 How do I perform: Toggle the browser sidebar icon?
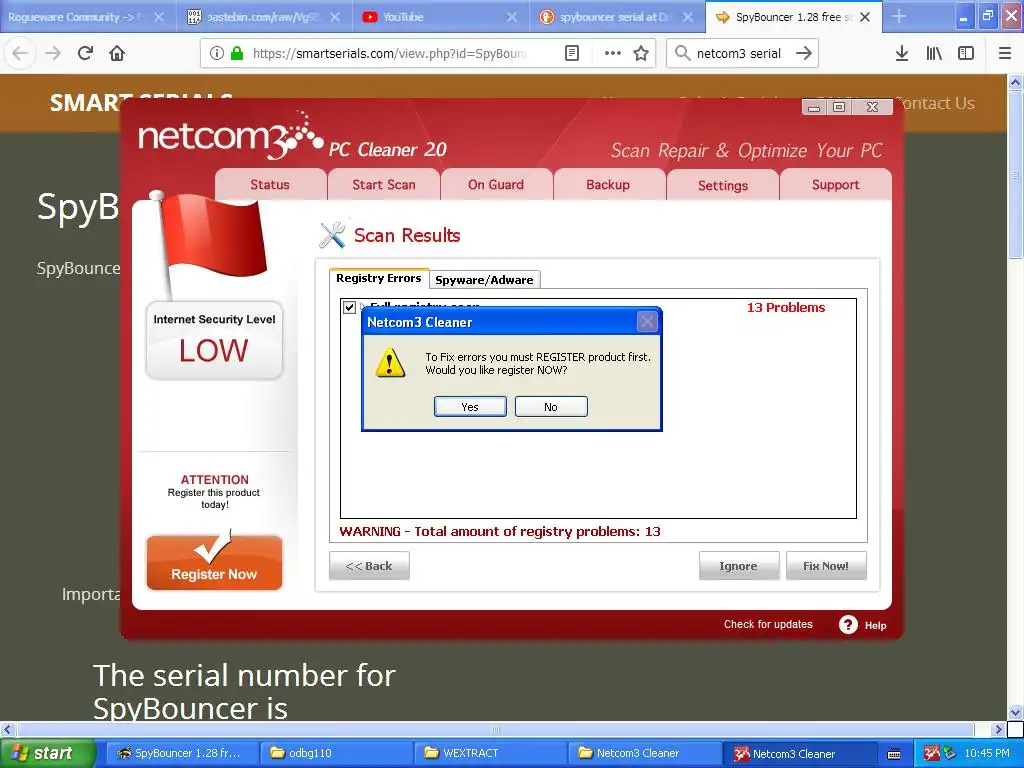(966, 53)
